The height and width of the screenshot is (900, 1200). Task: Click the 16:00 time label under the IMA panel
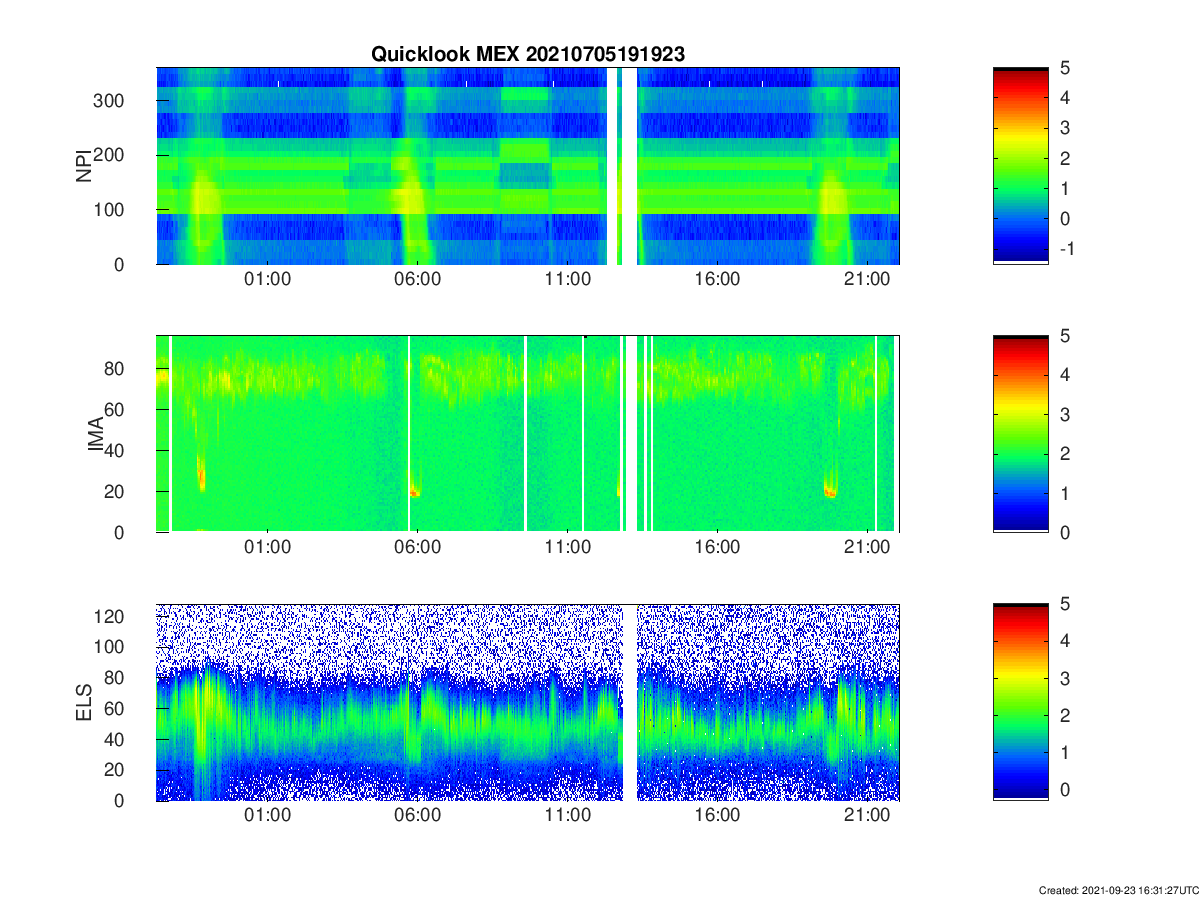717,547
